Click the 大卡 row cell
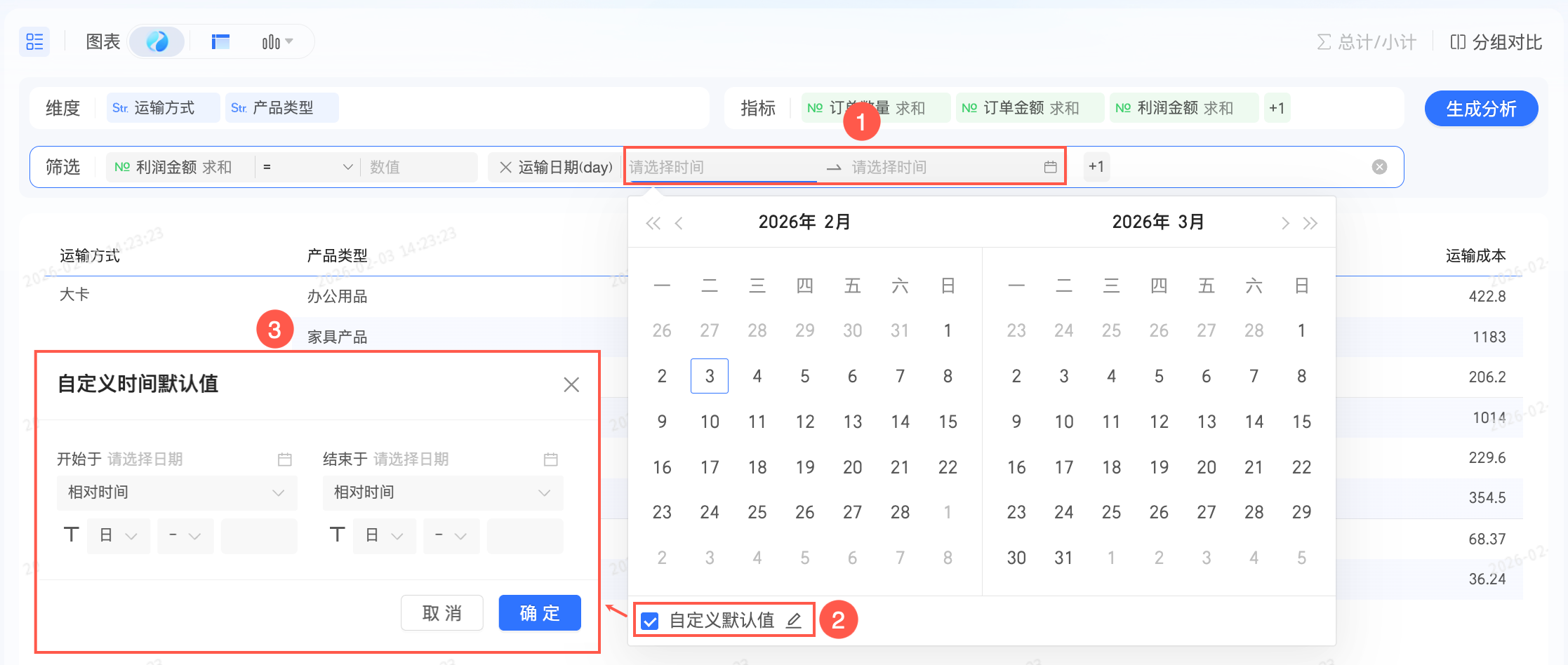 click(x=74, y=295)
